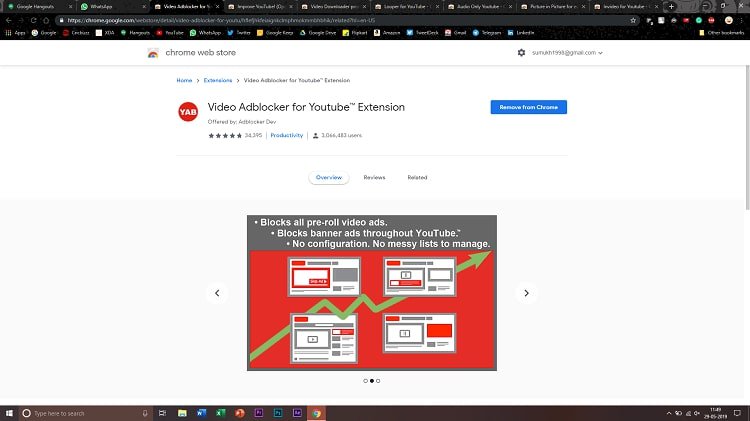Launch Excel from the taskbar
This screenshot has height=421, width=750.
[x=221, y=413]
